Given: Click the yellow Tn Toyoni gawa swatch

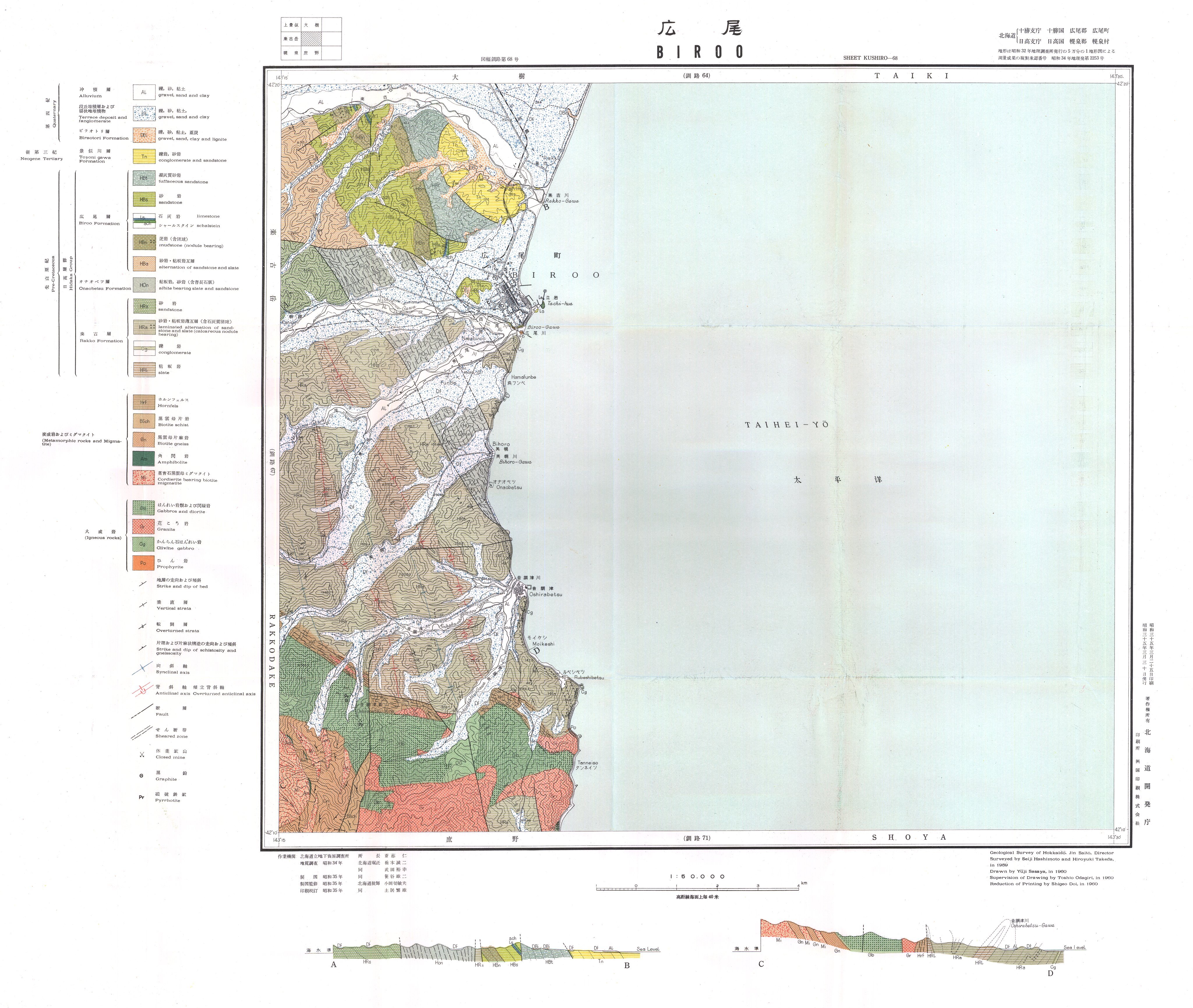Looking at the screenshot, I should (144, 156).
